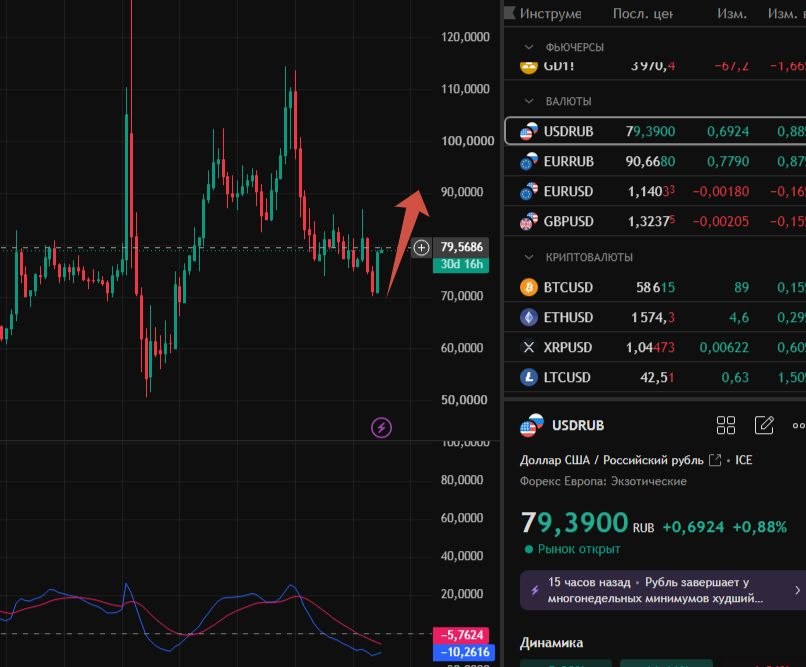
Task: Select the EURRUB watchlist row
Action: [655, 161]
